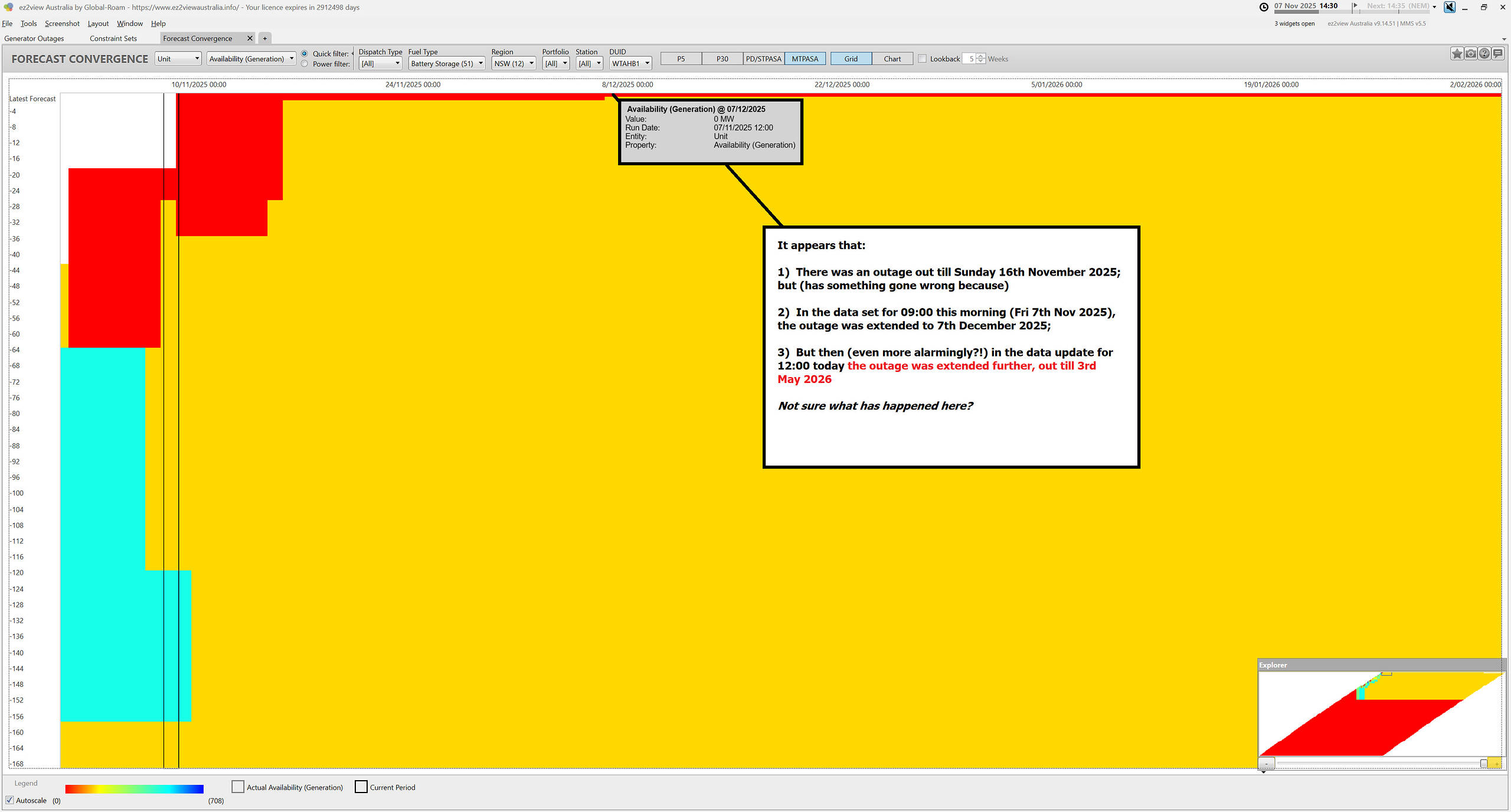Add new tab with plus icon
Screen dimensions: 1511x812
pyautogui.click(x=265, y=38)
